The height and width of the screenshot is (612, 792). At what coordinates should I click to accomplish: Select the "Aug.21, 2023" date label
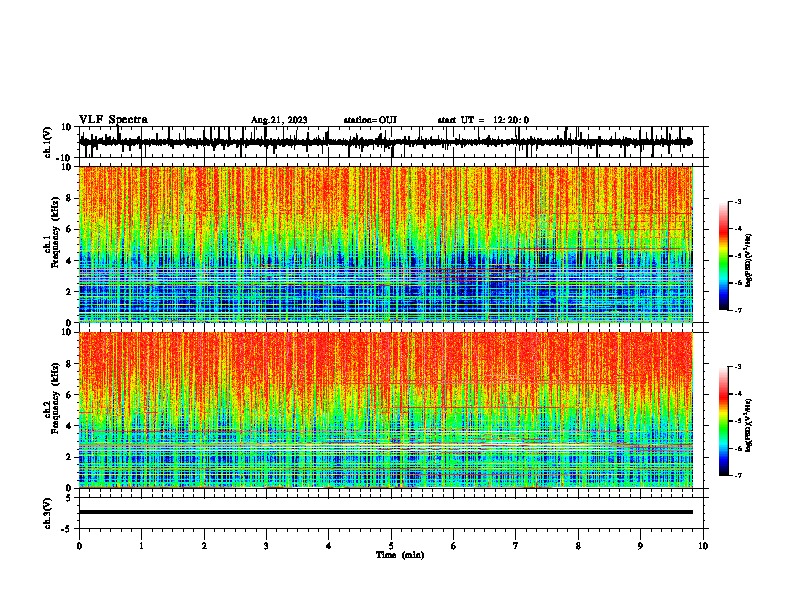coord(279,120)
